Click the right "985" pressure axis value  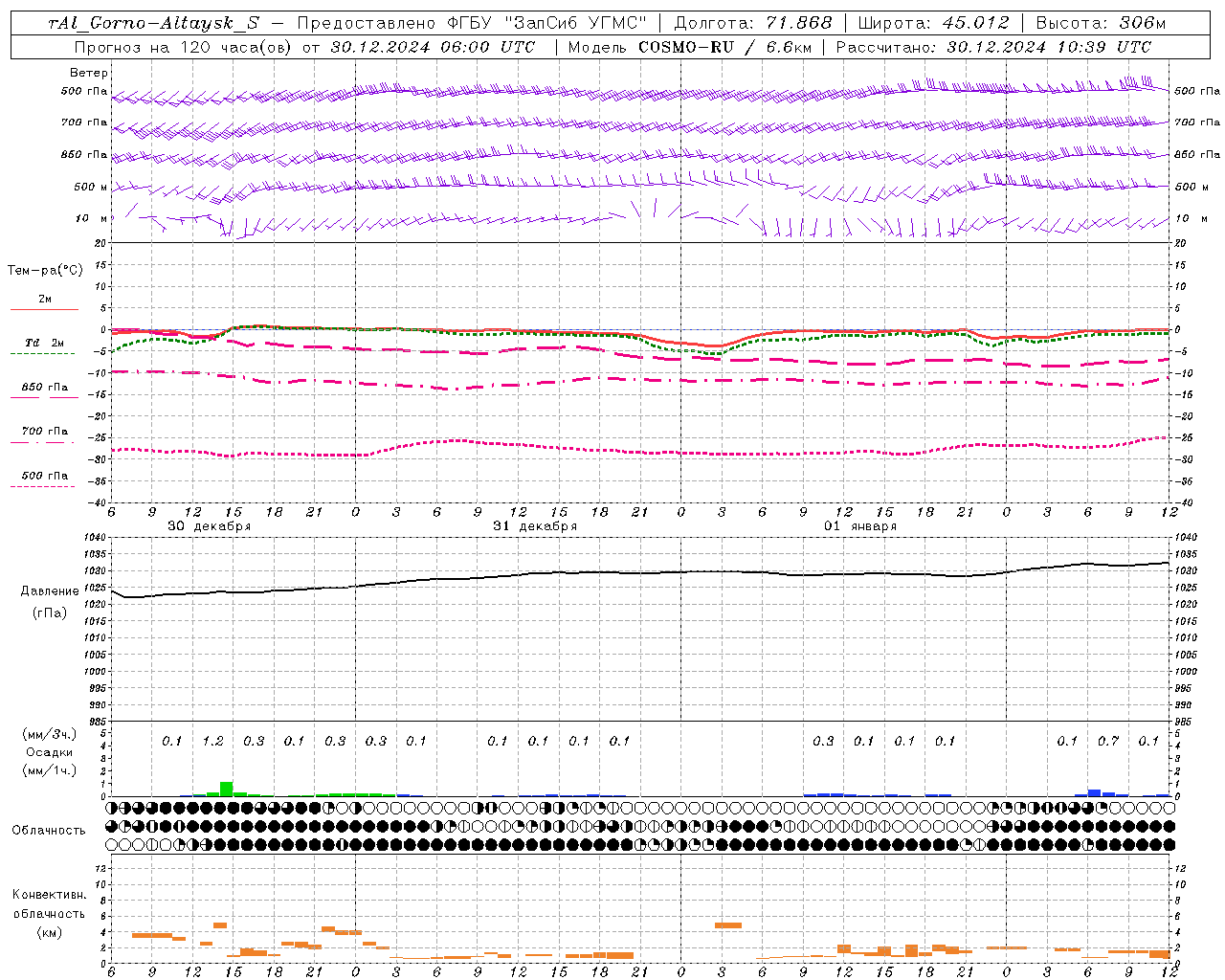pyautogui.click(x=1185, y=722)
